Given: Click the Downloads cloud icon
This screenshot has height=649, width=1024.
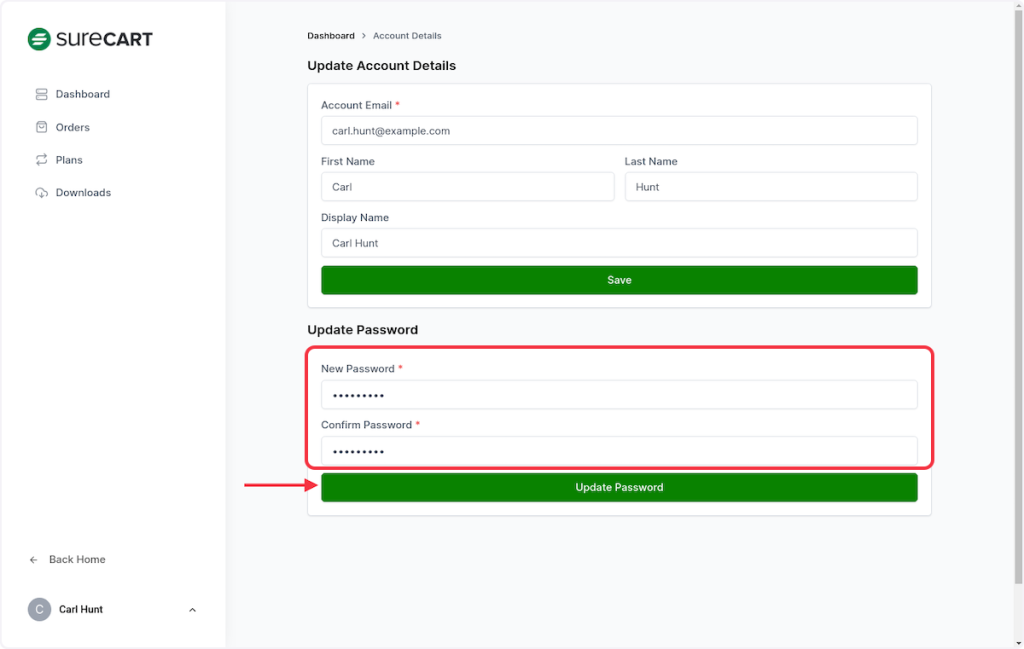Looking at the screenshot, I should point(41,193).
